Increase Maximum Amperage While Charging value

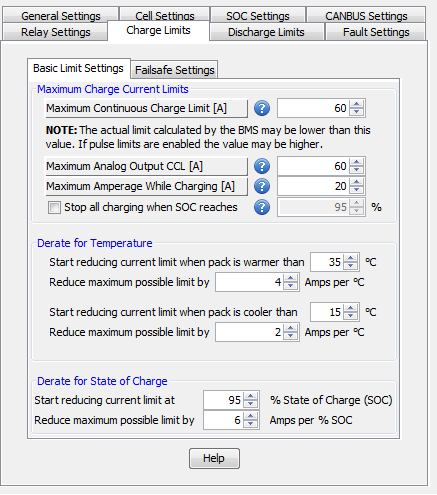(x=357, y=182)
